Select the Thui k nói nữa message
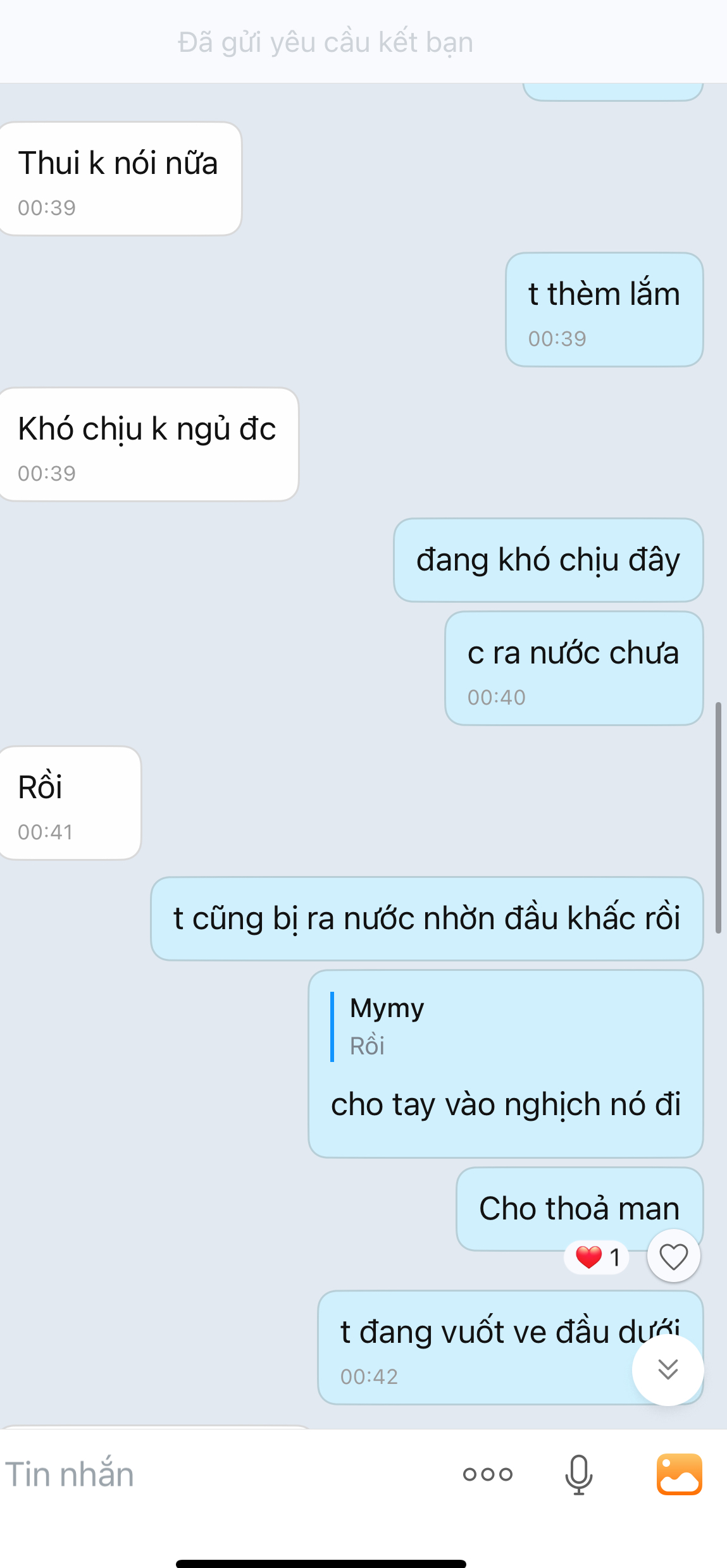Screen dimensions: 727x1568 click(x=120, y=179)
